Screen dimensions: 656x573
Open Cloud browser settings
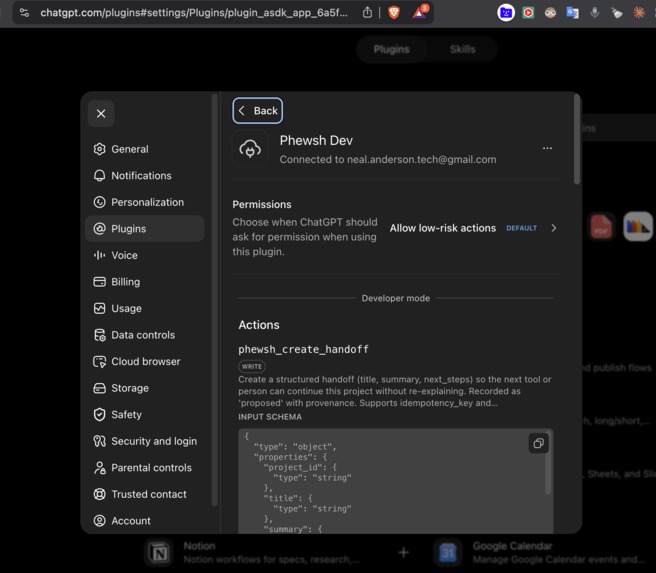pyautogui.click(x=144, y=362)
